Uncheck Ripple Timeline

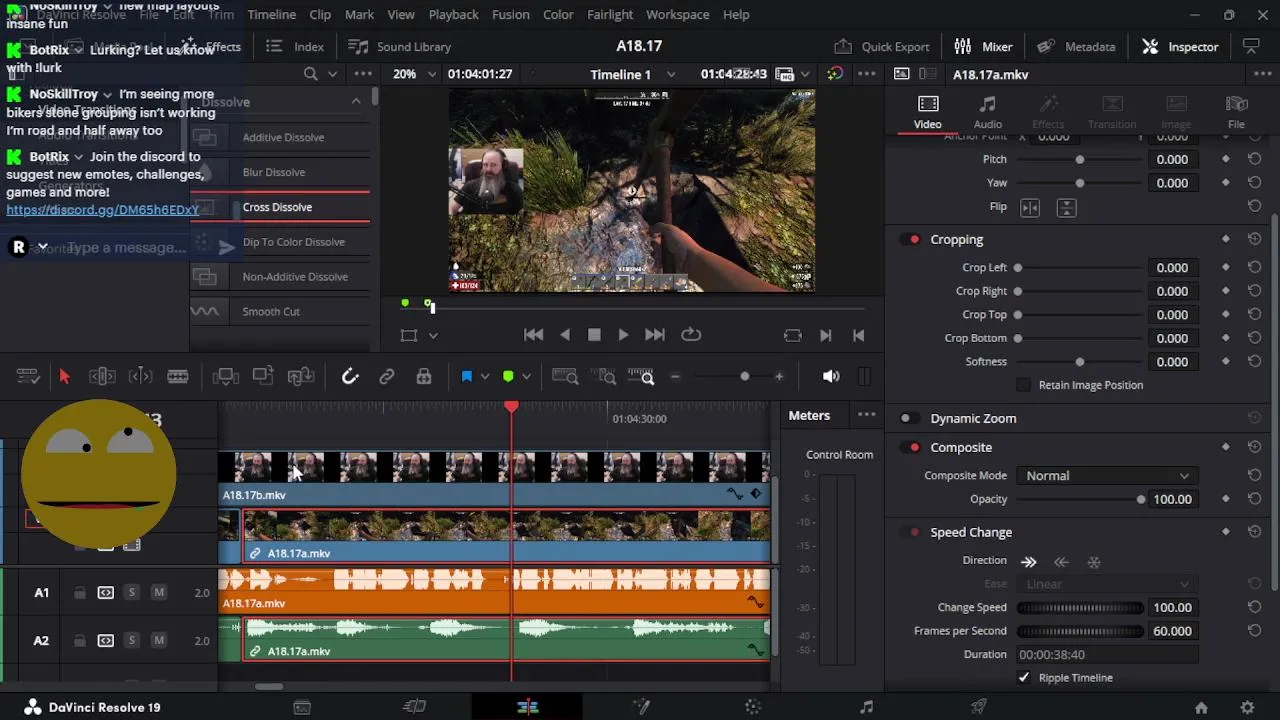(1024, 678)
